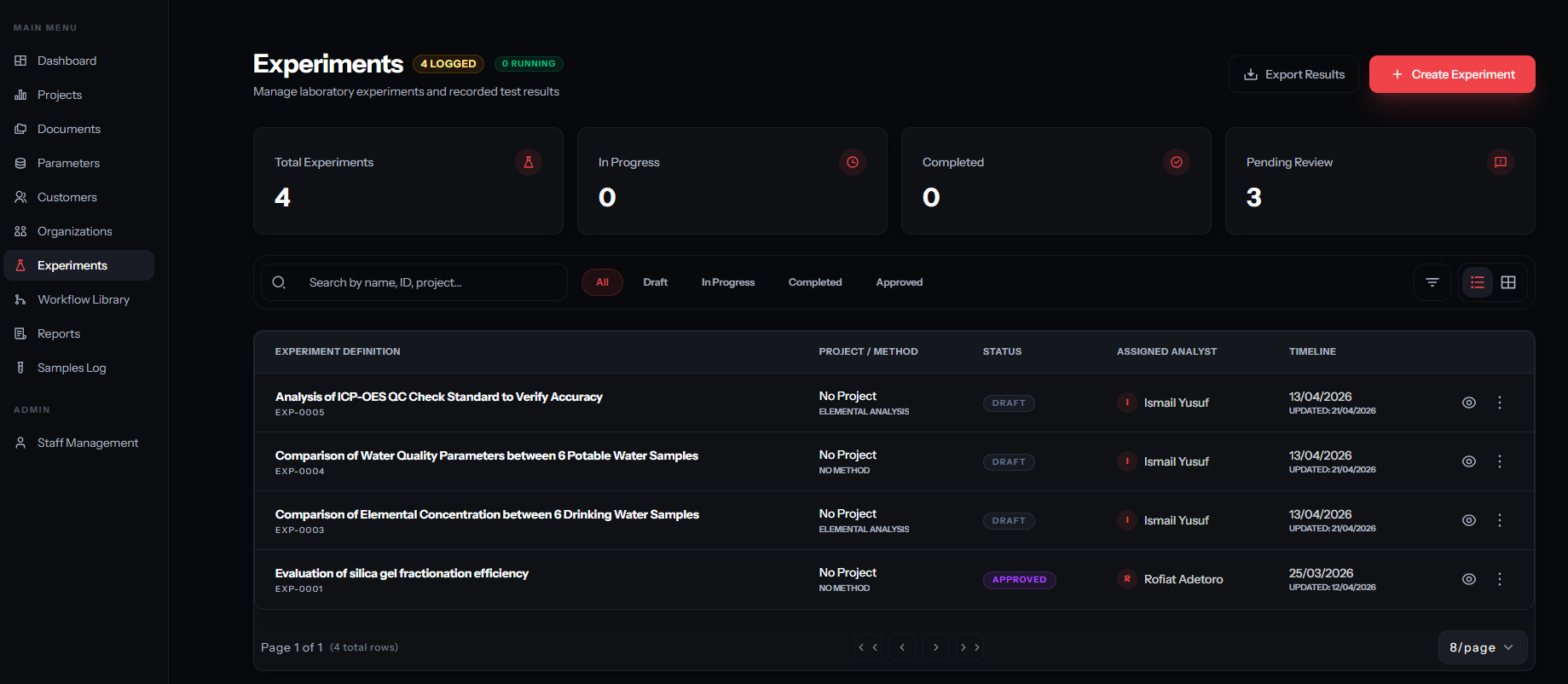Open more options menu for EXP-0001
Screen dimensions: 1568x684
click(1500, 579)
